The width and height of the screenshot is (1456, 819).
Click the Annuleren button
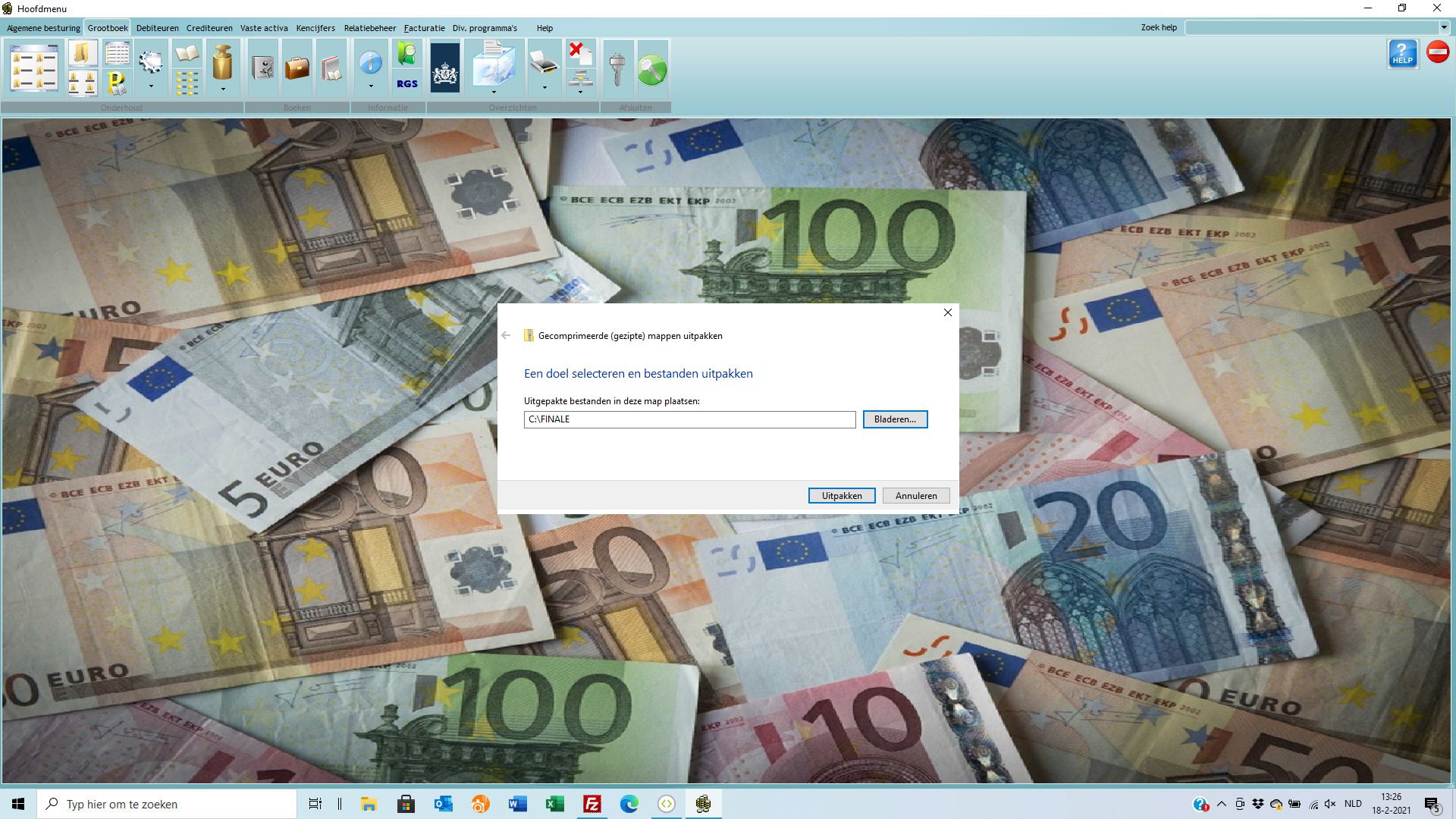916,496
